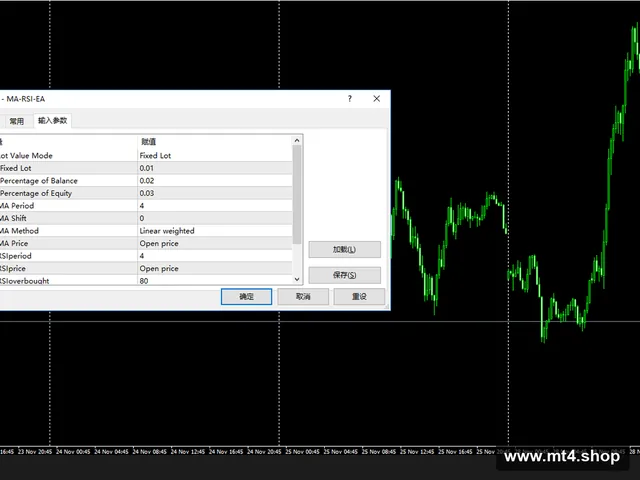Click the Fixed Lot parameter label

click(x=16, y=168)
